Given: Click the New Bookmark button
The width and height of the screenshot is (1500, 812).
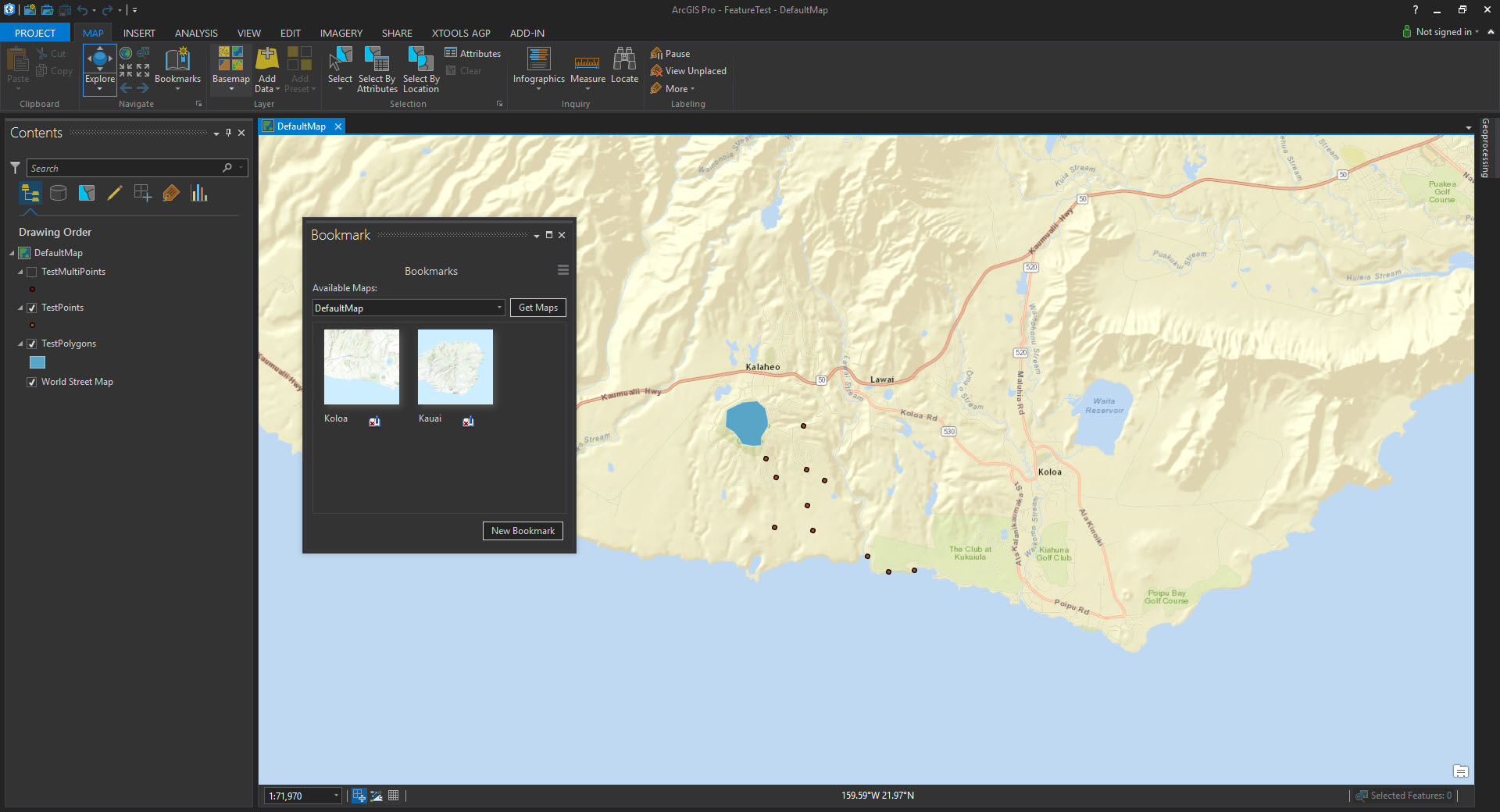Looking at the screenshot, I should 523,531.
